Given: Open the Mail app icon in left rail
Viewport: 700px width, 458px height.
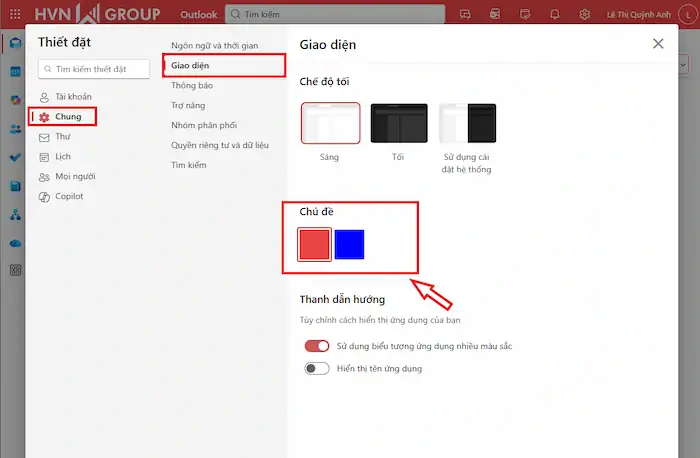Looking at the screenshot, I should (x=15, y=43).
